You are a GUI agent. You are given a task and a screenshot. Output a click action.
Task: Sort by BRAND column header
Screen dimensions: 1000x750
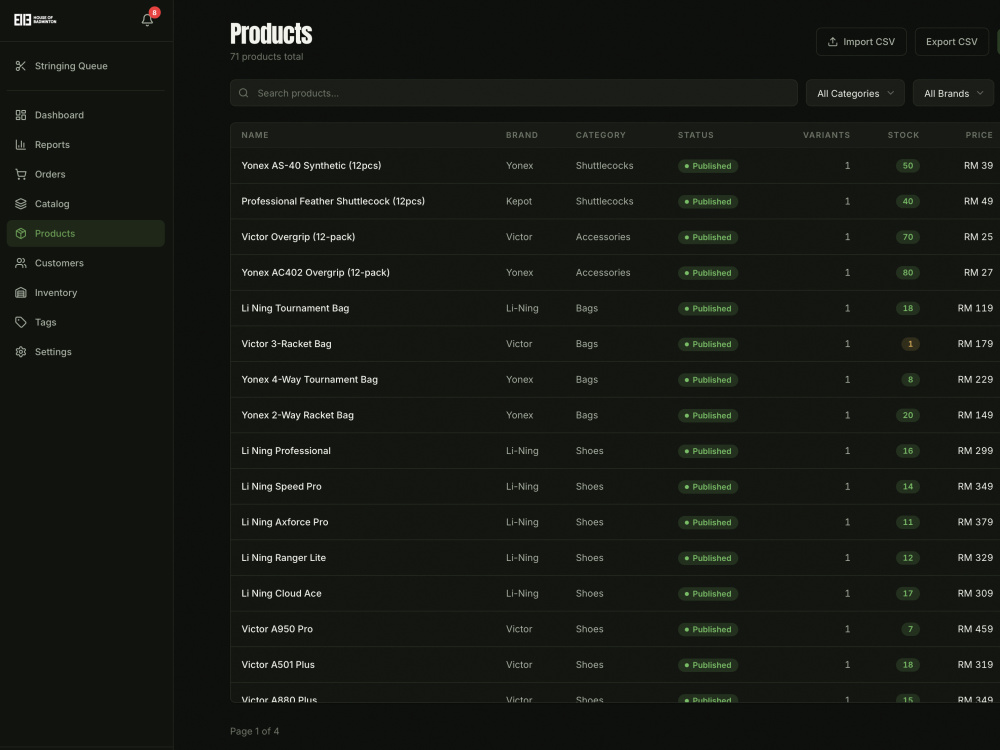click(522, 135)
